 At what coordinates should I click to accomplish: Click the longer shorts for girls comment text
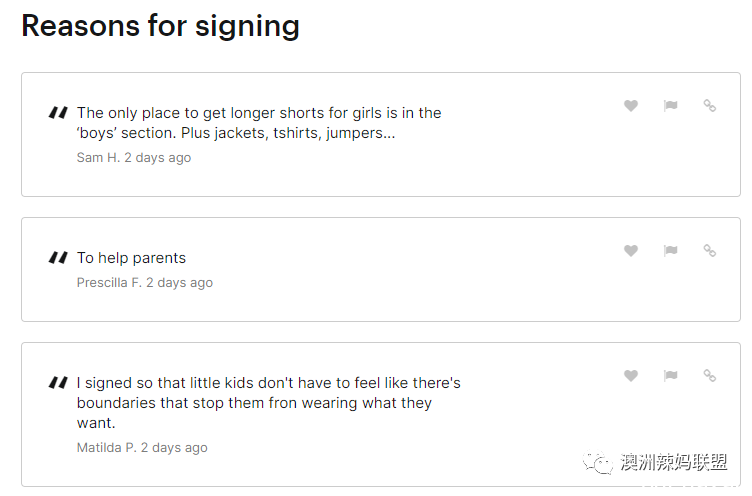(x=259, y=123)
